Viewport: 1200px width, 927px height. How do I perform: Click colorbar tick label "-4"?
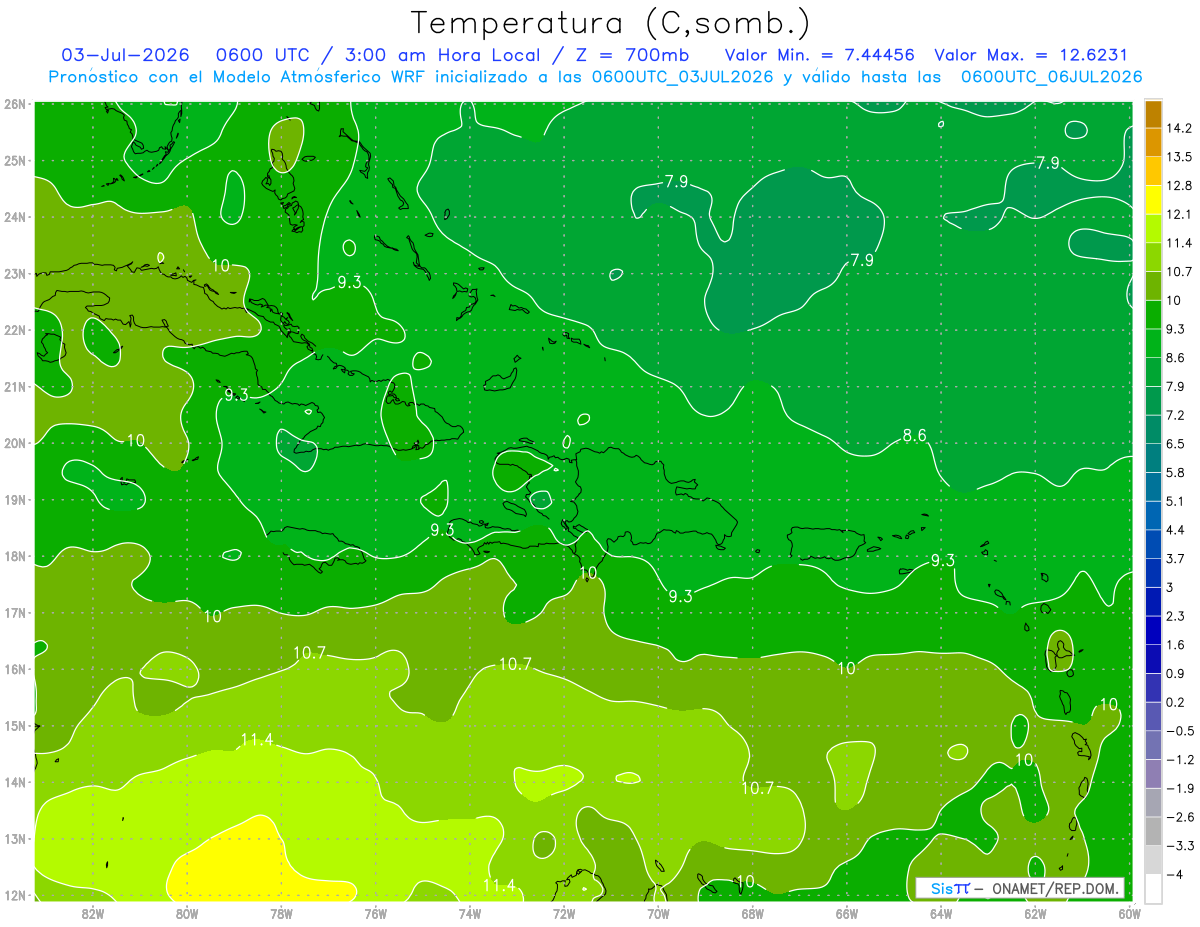pos(1174,874)
